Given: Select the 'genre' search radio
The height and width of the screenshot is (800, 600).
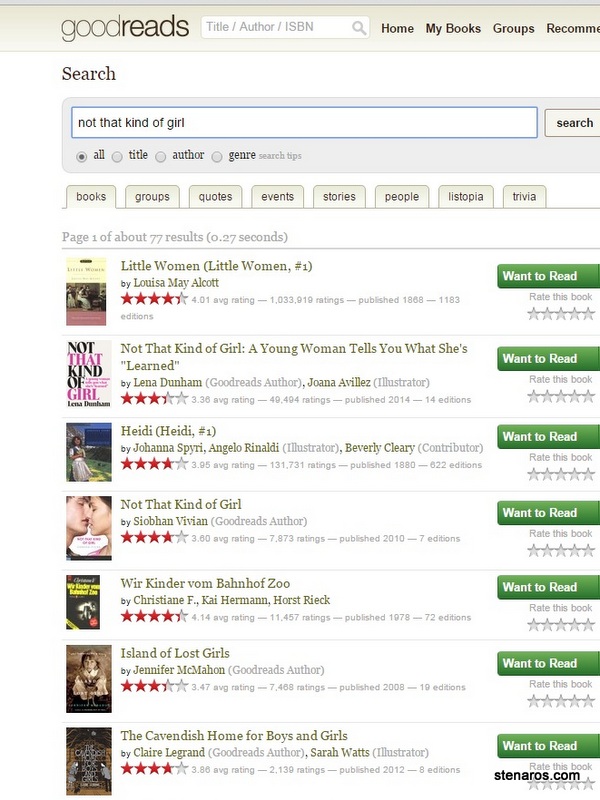Looking at the screenshot, I should [x=217, y=157].
